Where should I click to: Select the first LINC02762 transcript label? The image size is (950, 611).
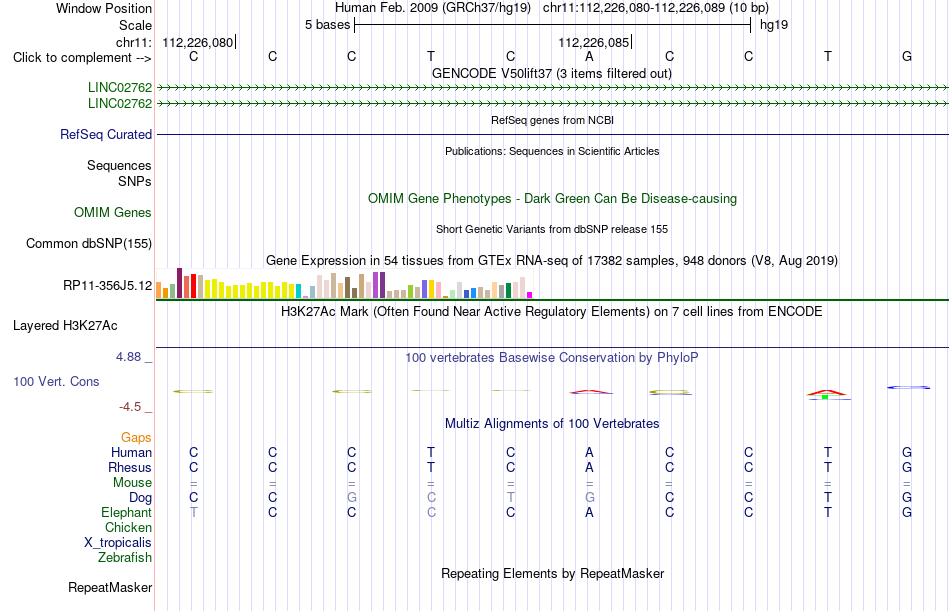point(120,87)
